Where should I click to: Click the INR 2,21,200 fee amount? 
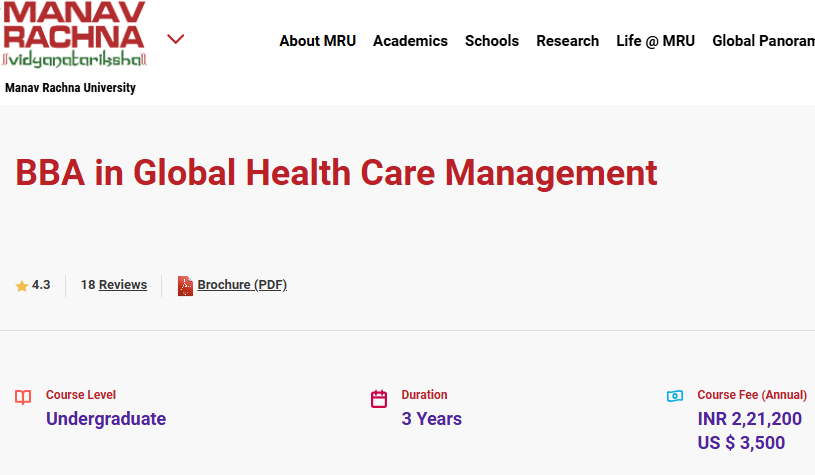tap(749, 419)
